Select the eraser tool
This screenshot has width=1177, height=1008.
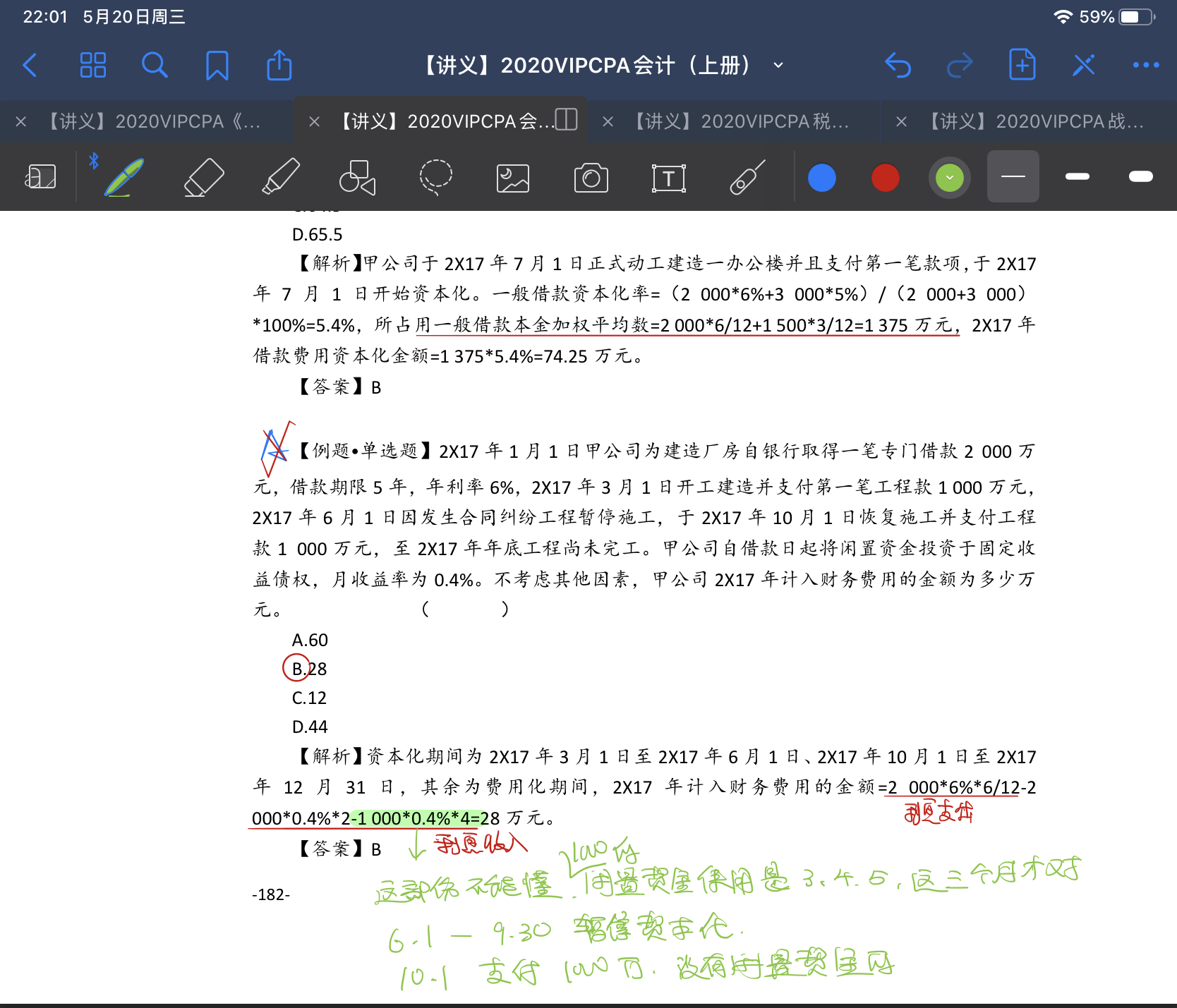pos(204,177)
